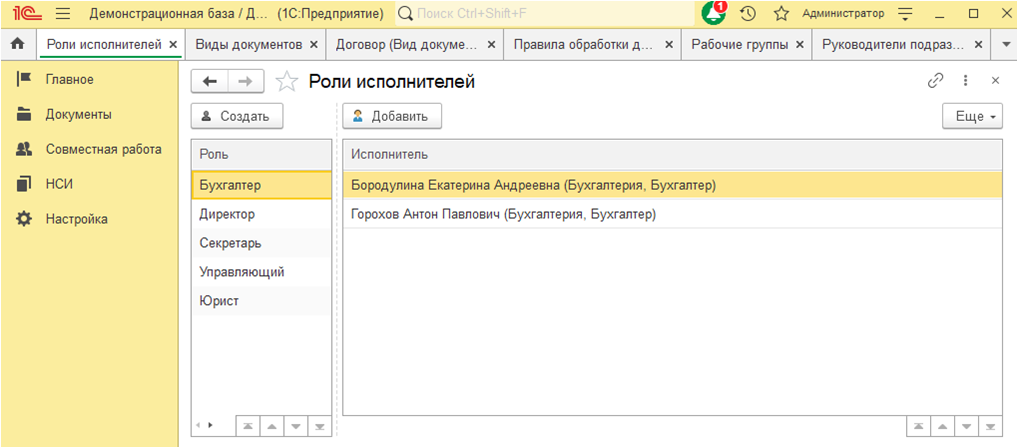Image resolution: width=1018 pixels, height=448 pixels.
Task: Select Горохов Антон Павлович row
Action: click(x=503, y=214)
